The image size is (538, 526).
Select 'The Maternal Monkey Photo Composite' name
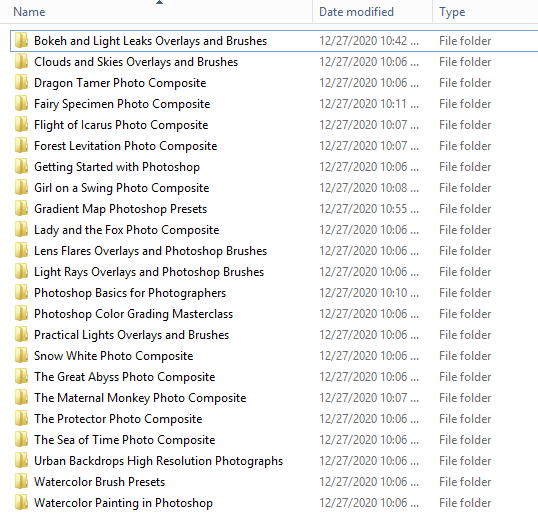[140, 398]
